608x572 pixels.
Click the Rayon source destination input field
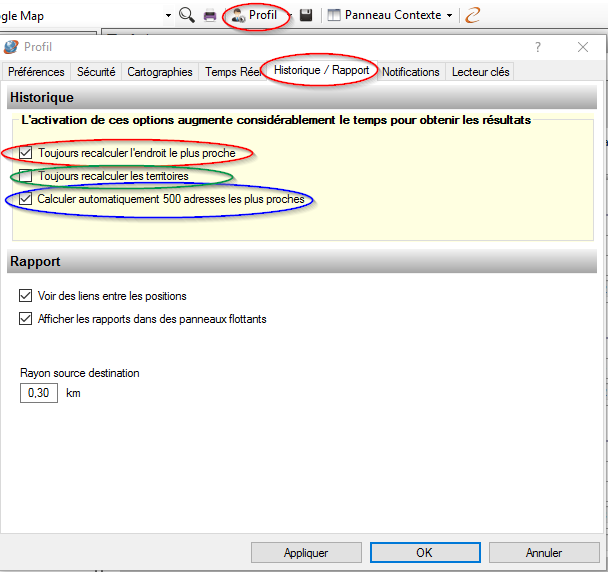(39, 393)
